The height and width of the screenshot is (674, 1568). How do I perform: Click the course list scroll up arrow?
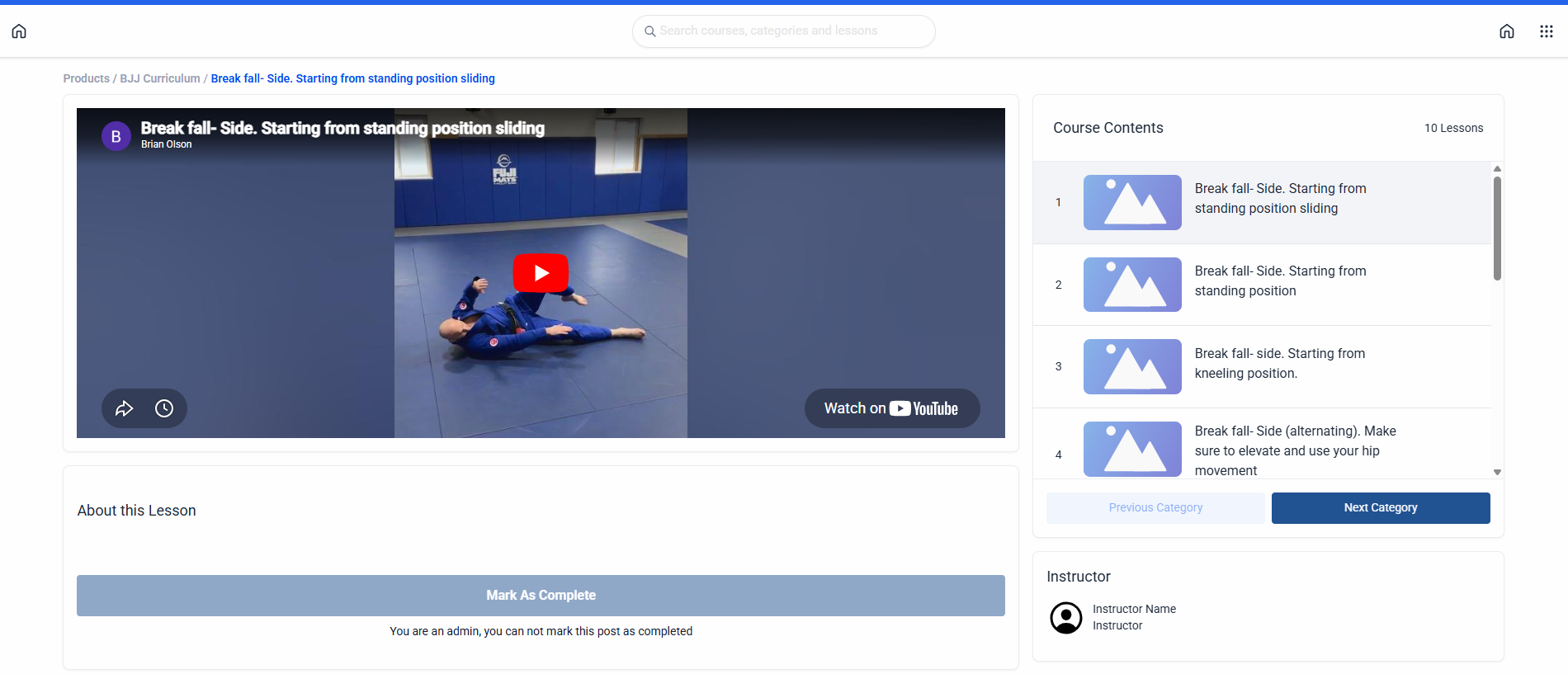[x=1497, y=169]
